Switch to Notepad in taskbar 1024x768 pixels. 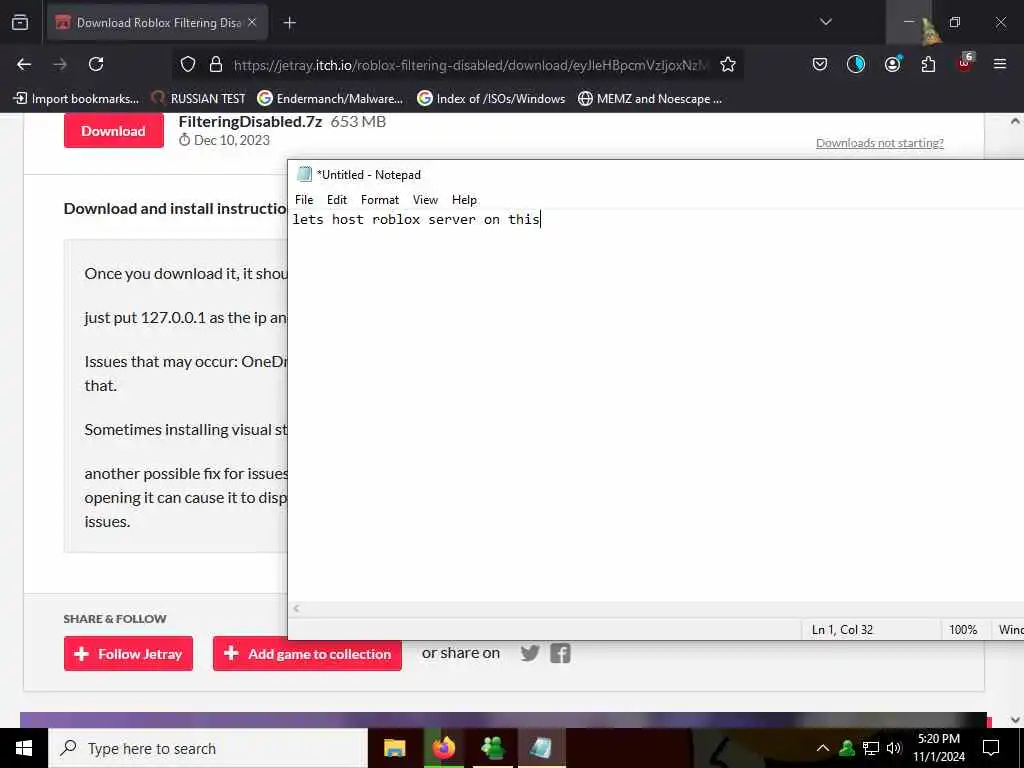pyautogui.click(x=541, y=748)
